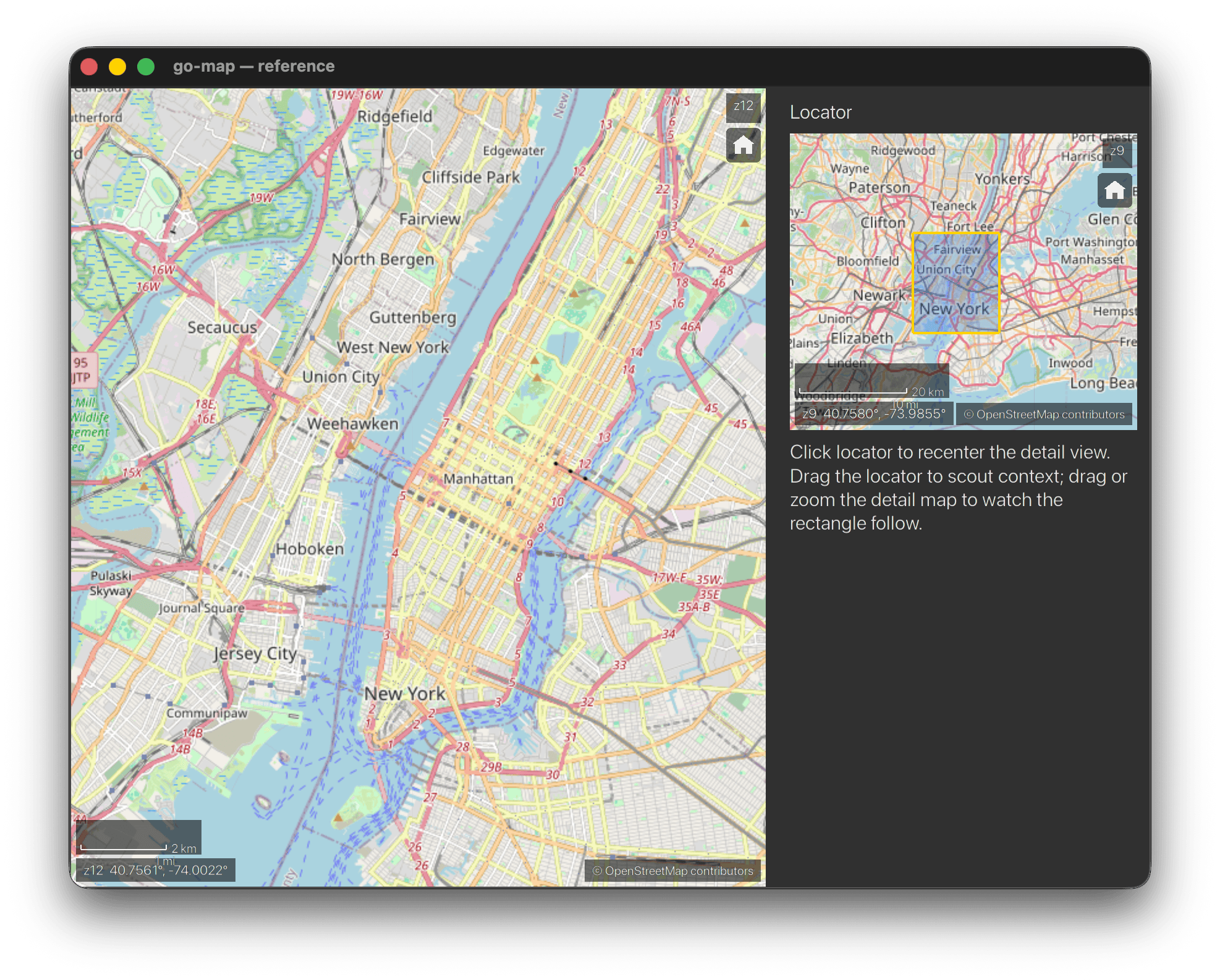Image resolution: width=1220 pixels, height=980 pixels.
Task: Close the go-map window with the red button
Action: [89, 66]
